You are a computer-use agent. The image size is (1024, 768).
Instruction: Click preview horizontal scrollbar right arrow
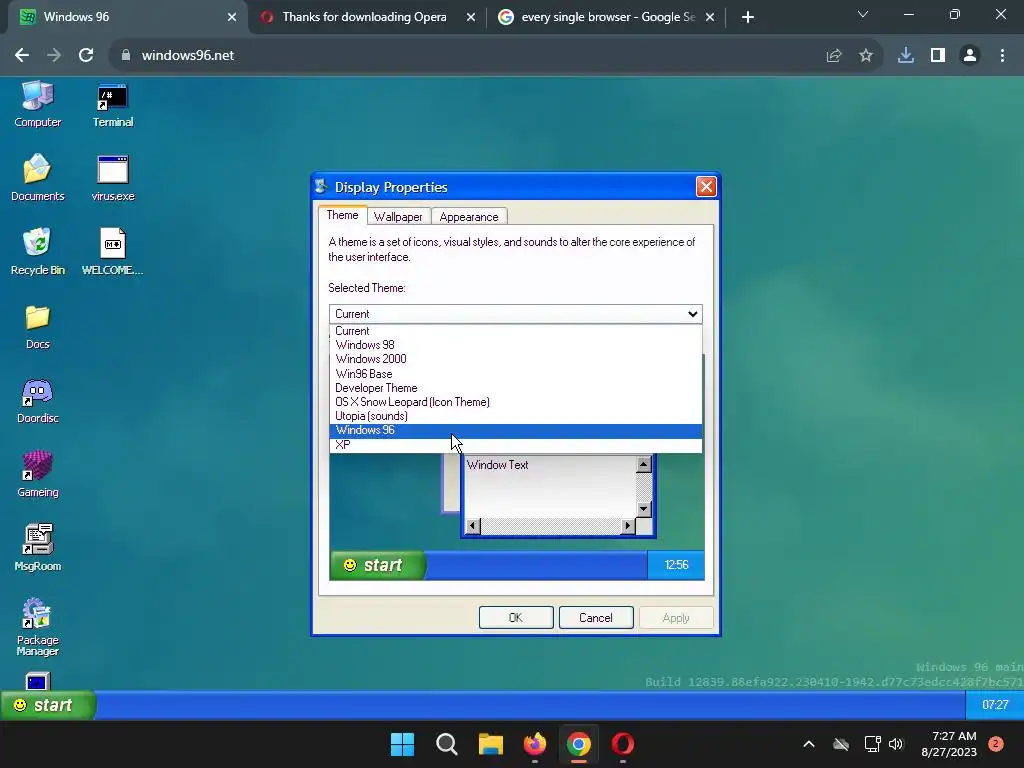(628, 525)
